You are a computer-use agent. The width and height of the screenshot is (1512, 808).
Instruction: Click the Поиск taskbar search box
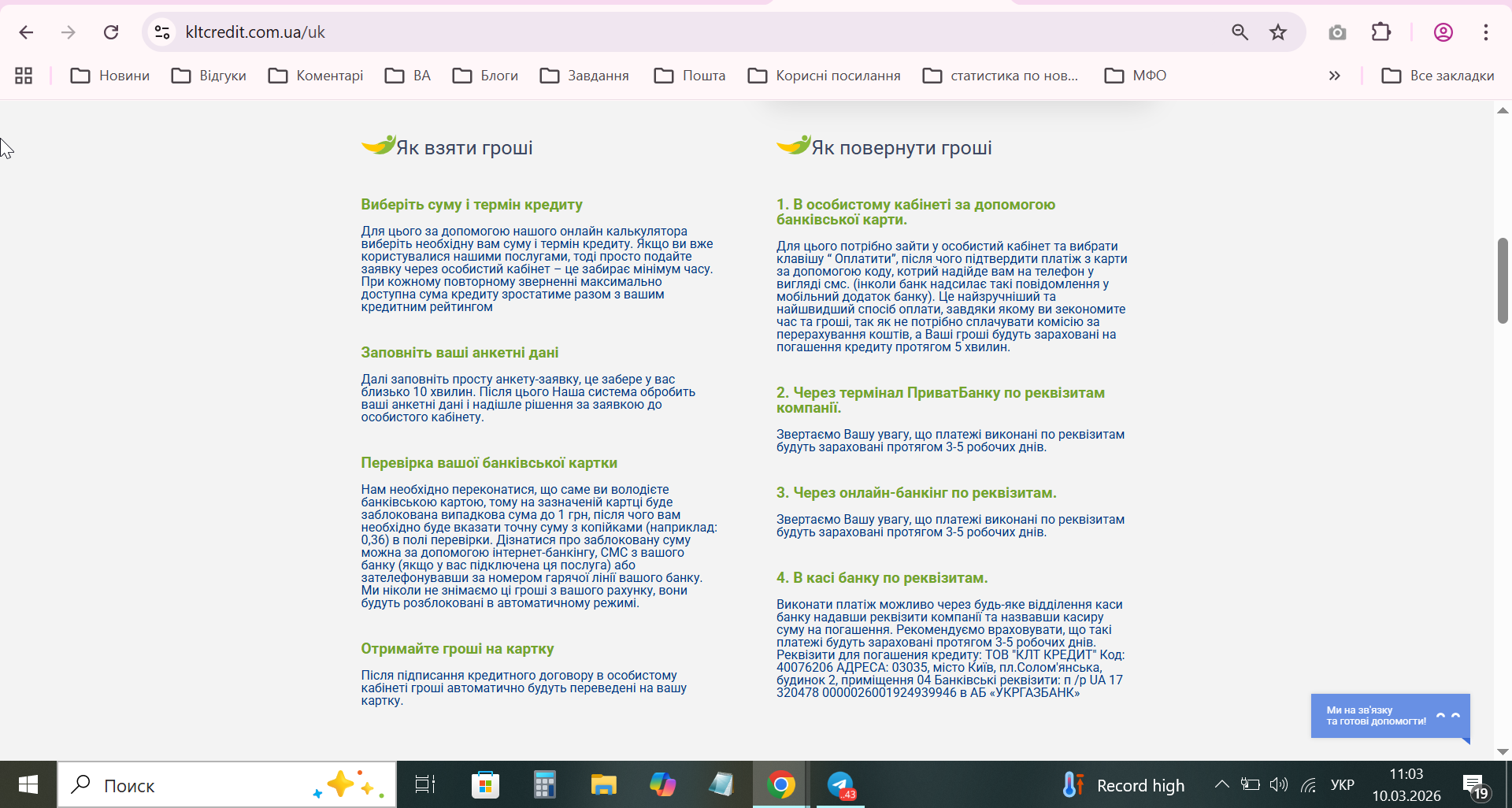(x=227, y=785)
